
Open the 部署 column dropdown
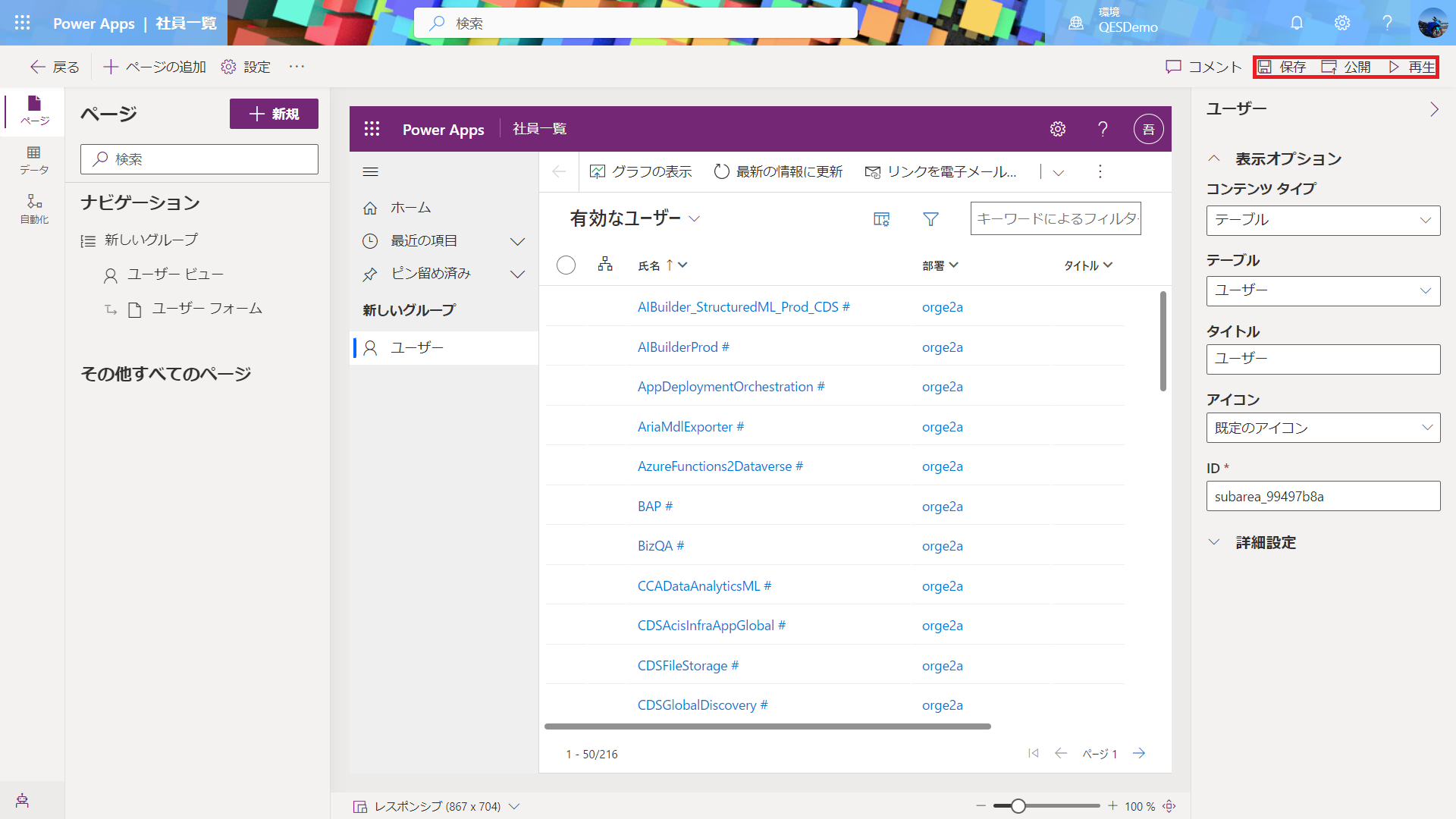click(x=940, y=265)
